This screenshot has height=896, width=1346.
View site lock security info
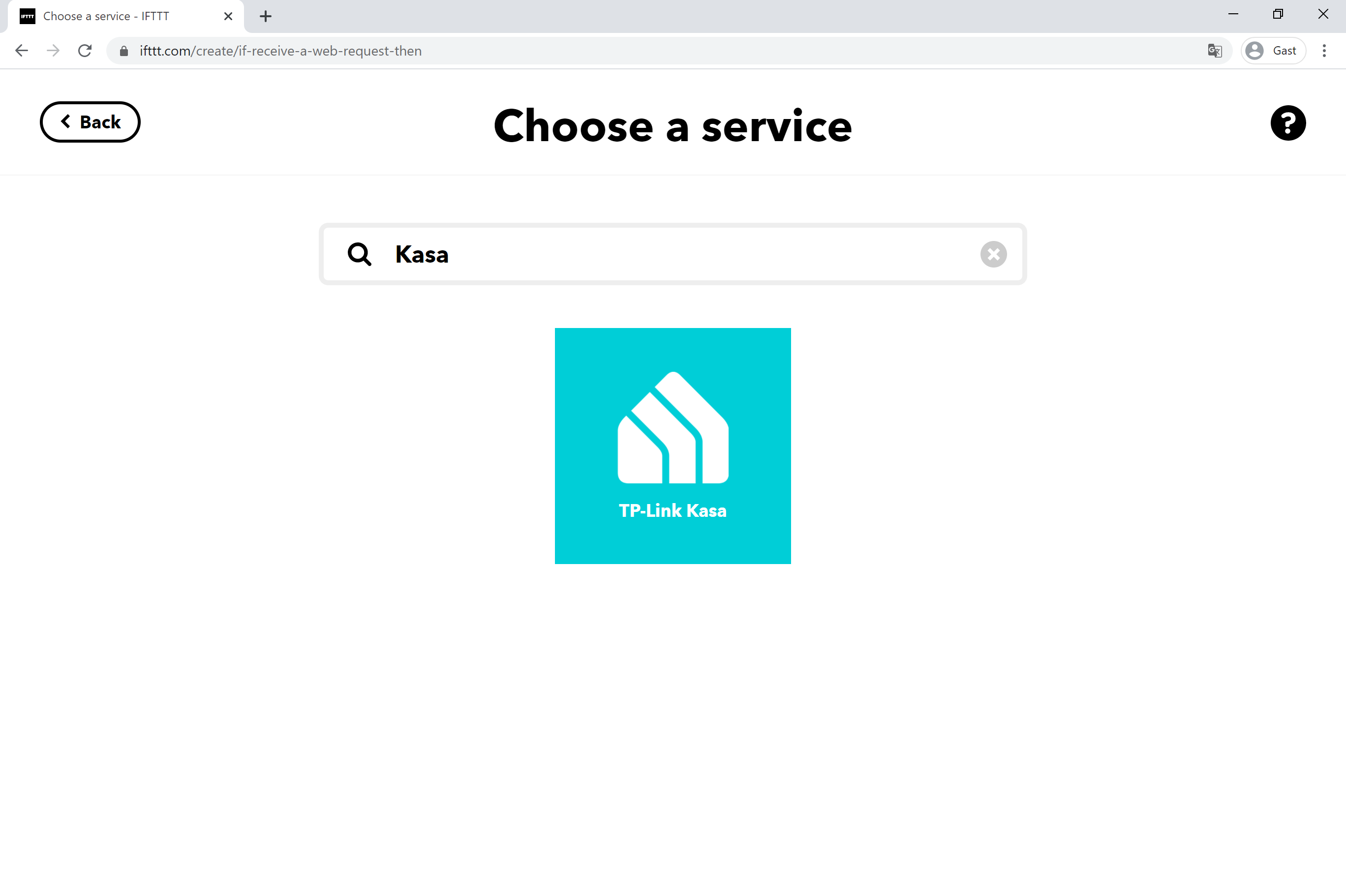[124, 51]
